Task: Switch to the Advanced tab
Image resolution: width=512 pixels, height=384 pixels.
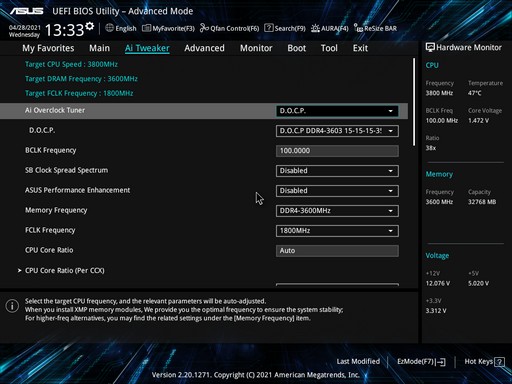Action: (x=204, y=48)
